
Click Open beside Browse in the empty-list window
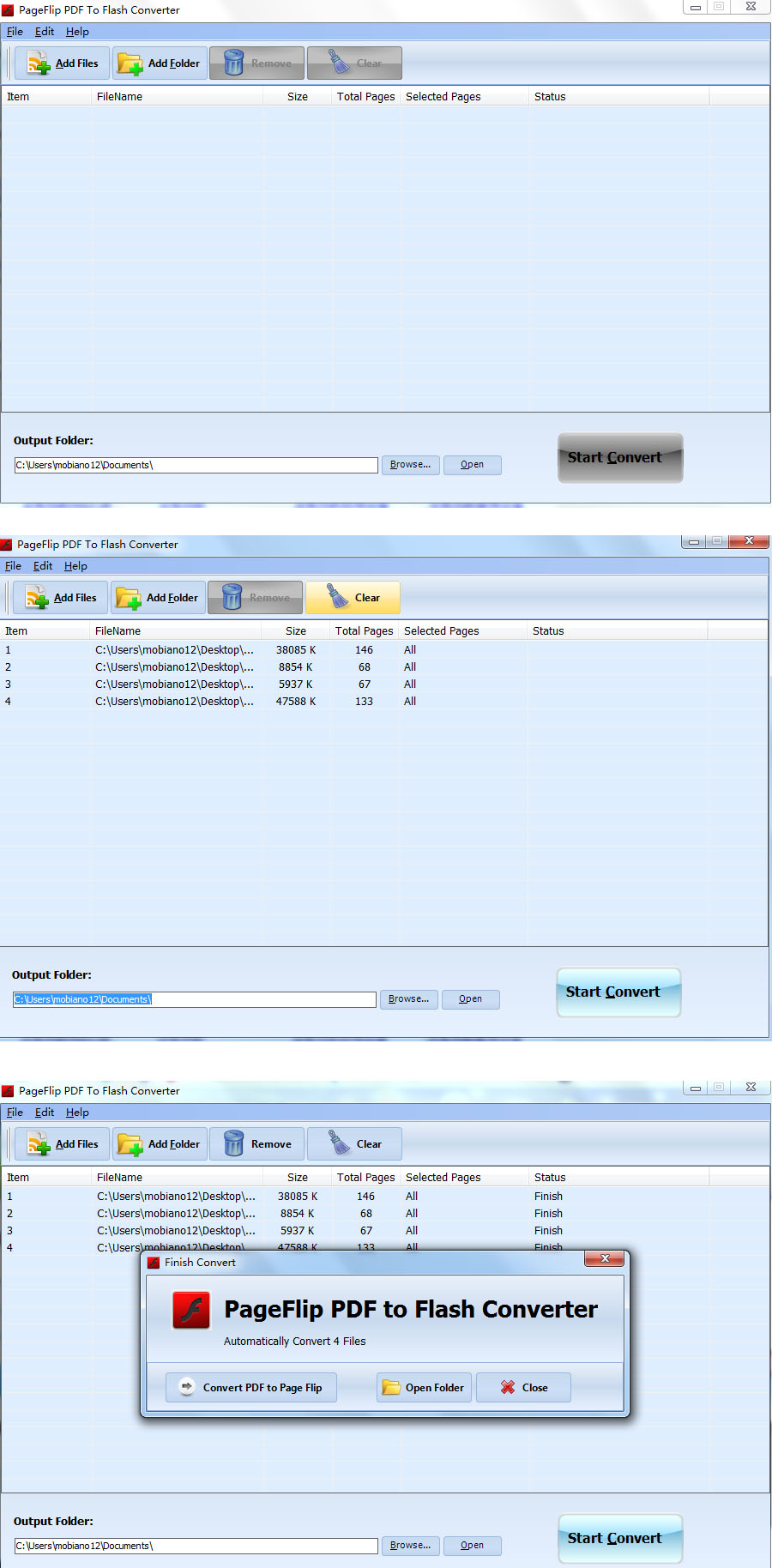(472, 465)
